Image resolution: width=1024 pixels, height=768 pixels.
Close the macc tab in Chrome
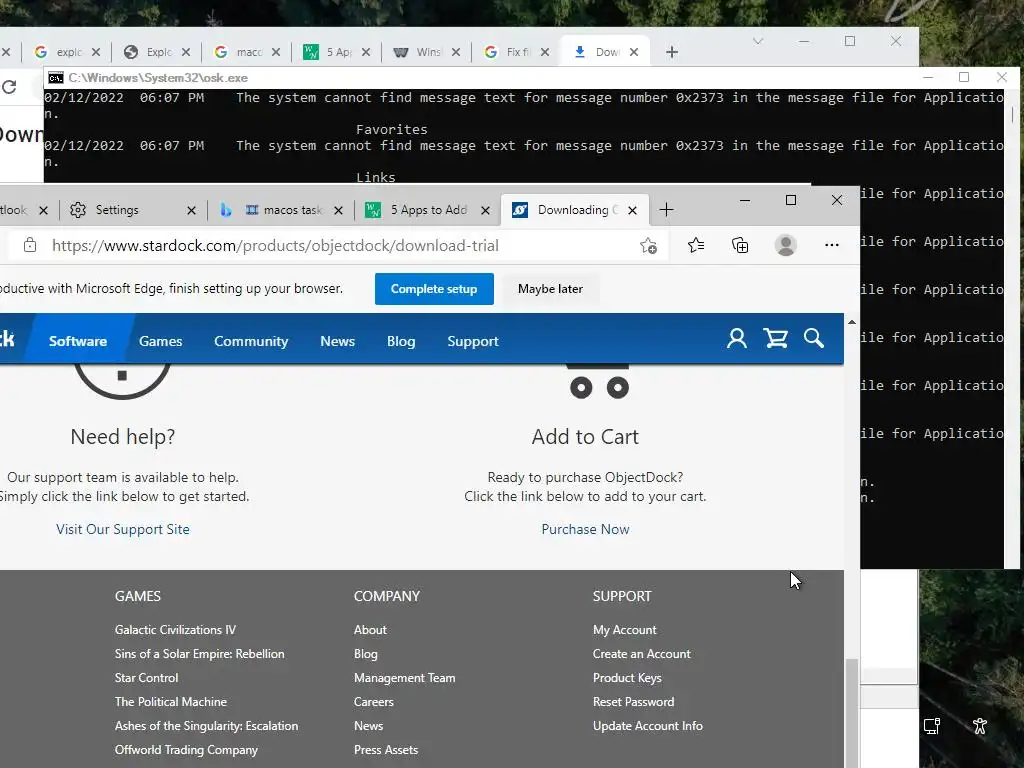click(276, 52)
